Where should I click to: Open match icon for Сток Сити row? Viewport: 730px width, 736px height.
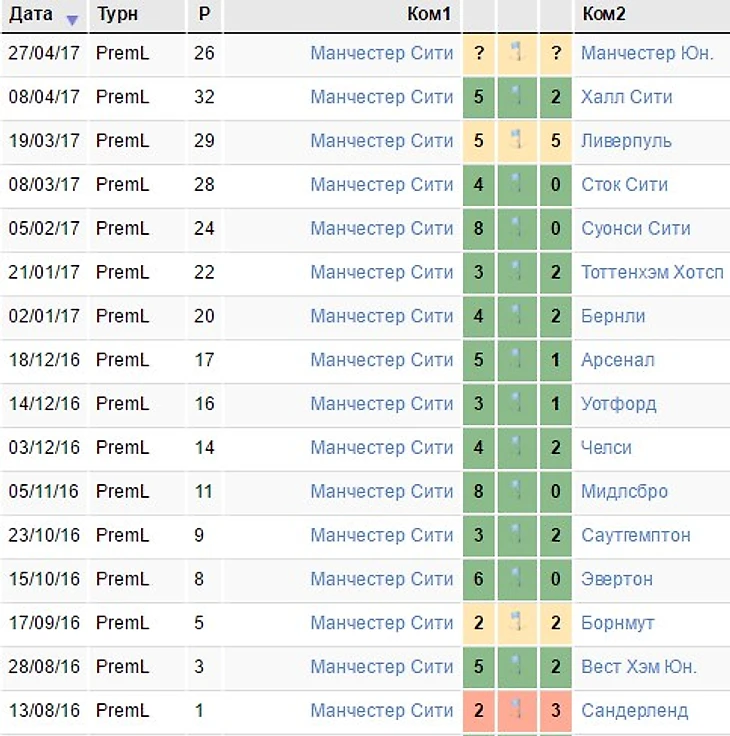pyautogui.click(x=517, y=185)
